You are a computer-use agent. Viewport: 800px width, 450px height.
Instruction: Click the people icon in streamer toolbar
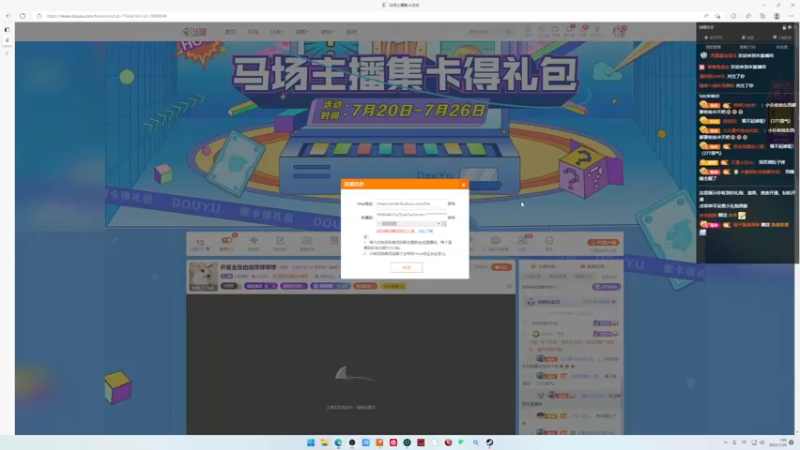point(522,242)
